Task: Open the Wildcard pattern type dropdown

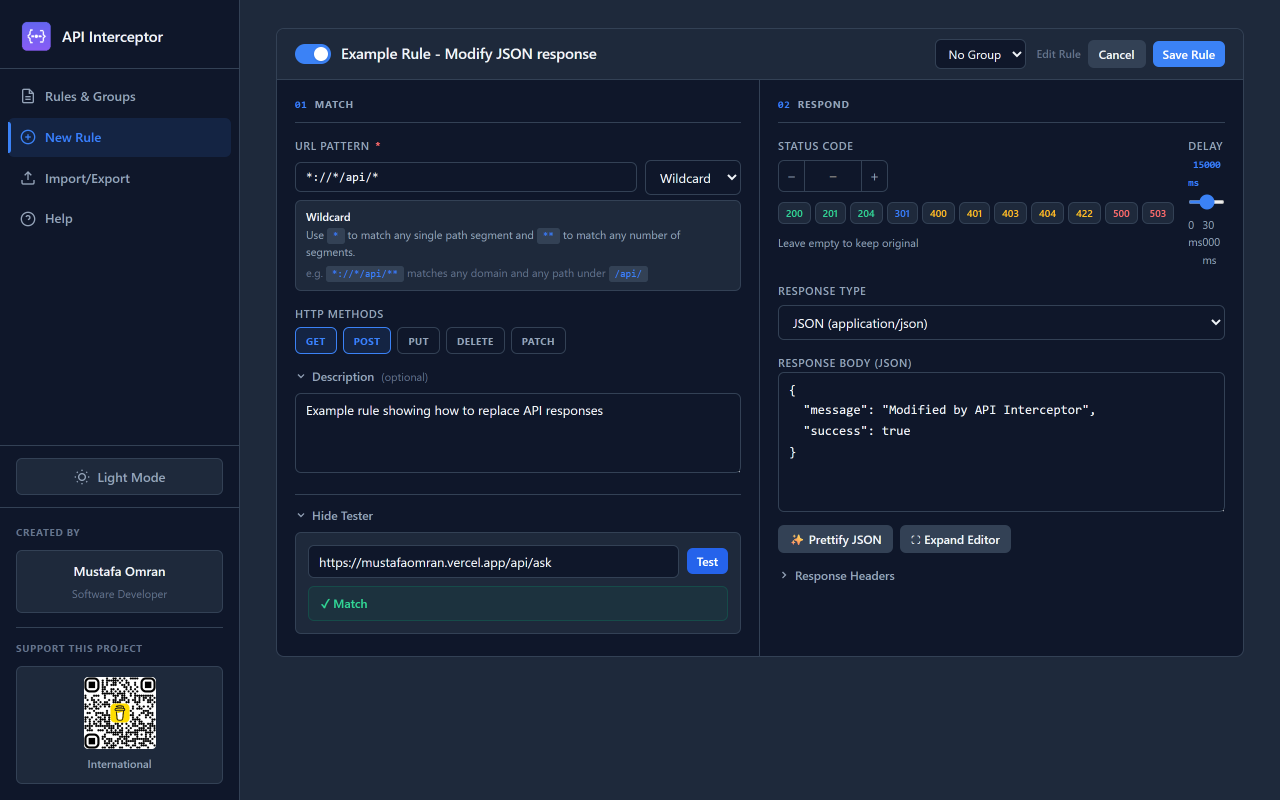Action: tap(693, 177)
